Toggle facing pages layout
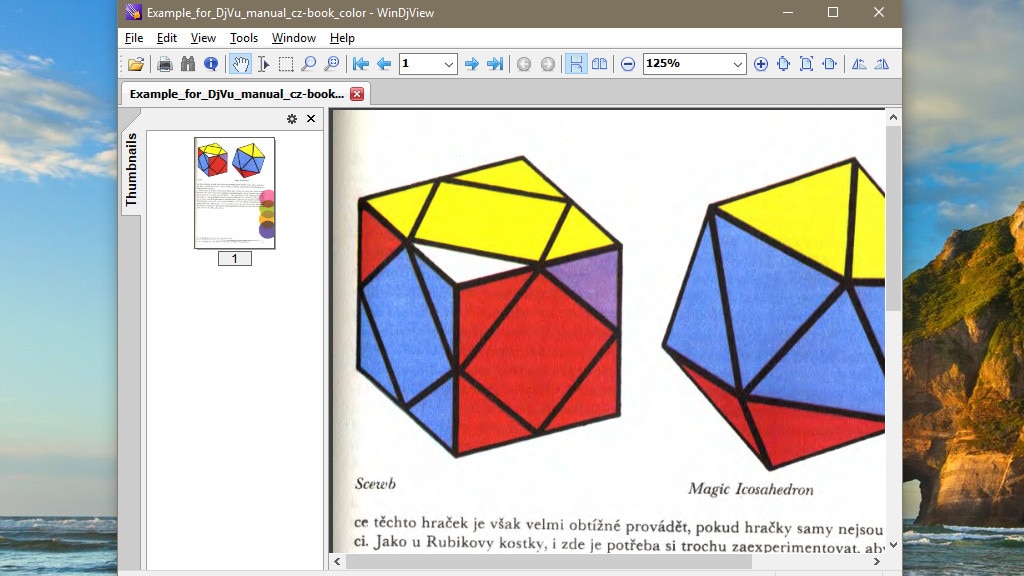1024x576 pixels. coord(599,64)
